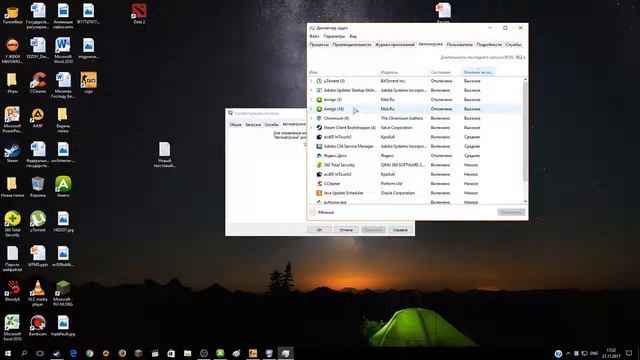Click the Steam Client Bootstrapper row icon
The width and height of the screenshot is (640, 360).
coord(319,128)
